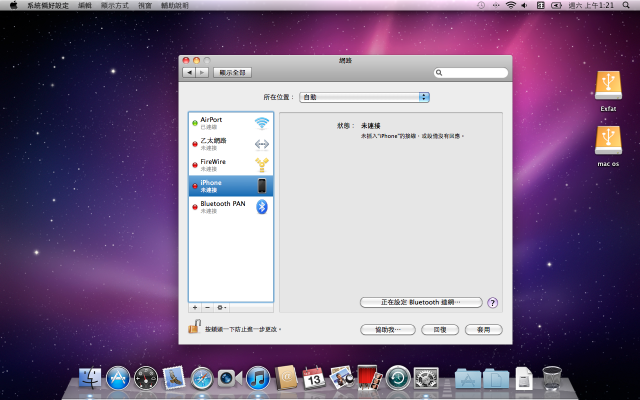Open the gear action menu

(x=221, y=307)
